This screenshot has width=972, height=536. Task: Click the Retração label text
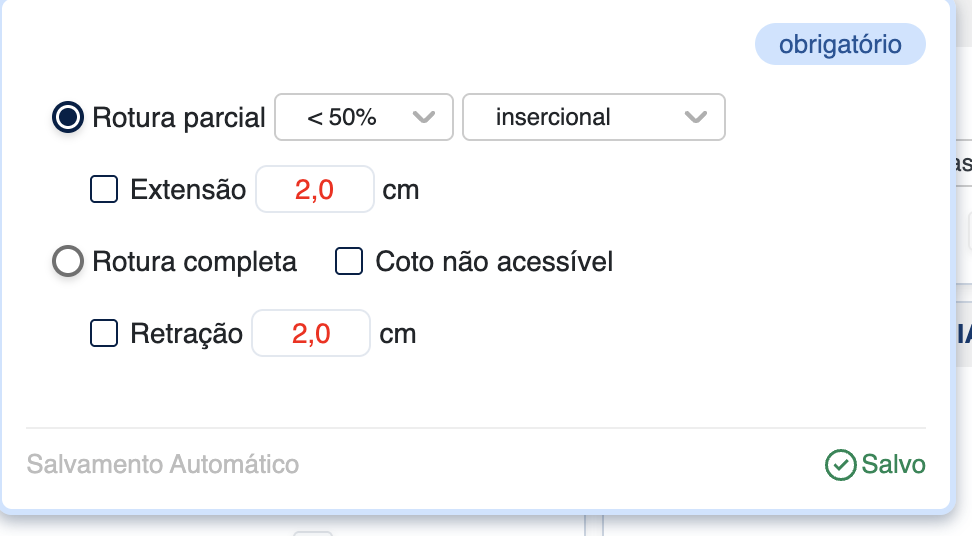click(187, 333)
